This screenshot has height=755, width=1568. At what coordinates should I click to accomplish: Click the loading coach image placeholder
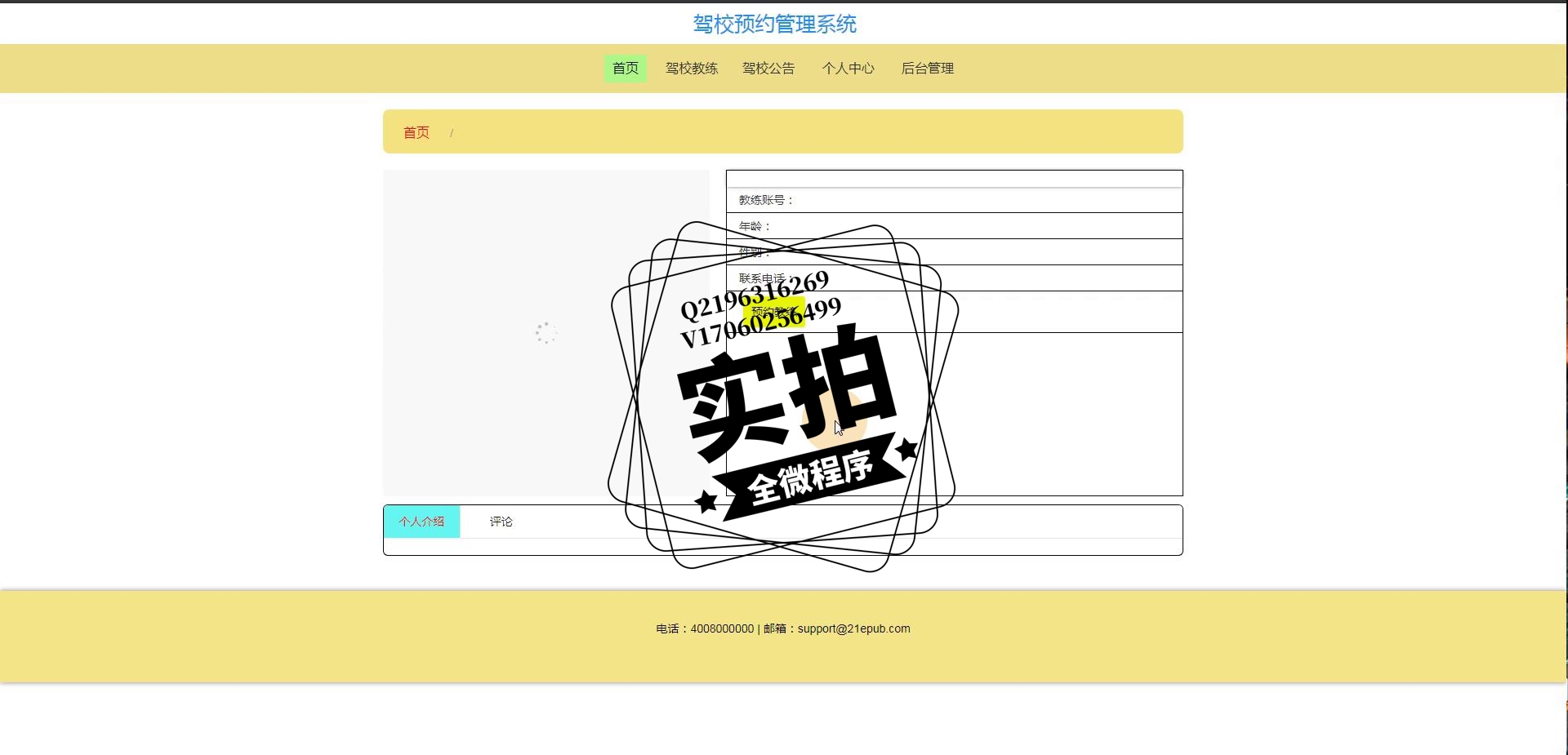coord(546,333)
